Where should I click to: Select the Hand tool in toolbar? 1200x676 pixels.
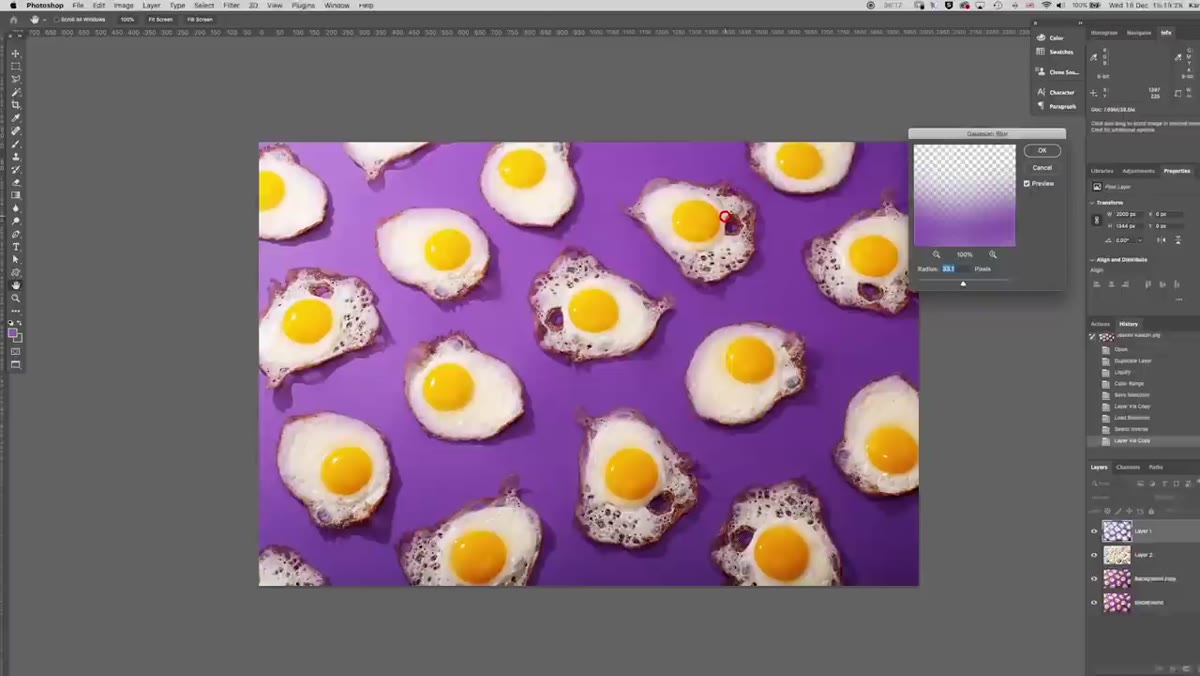point(15,285)
